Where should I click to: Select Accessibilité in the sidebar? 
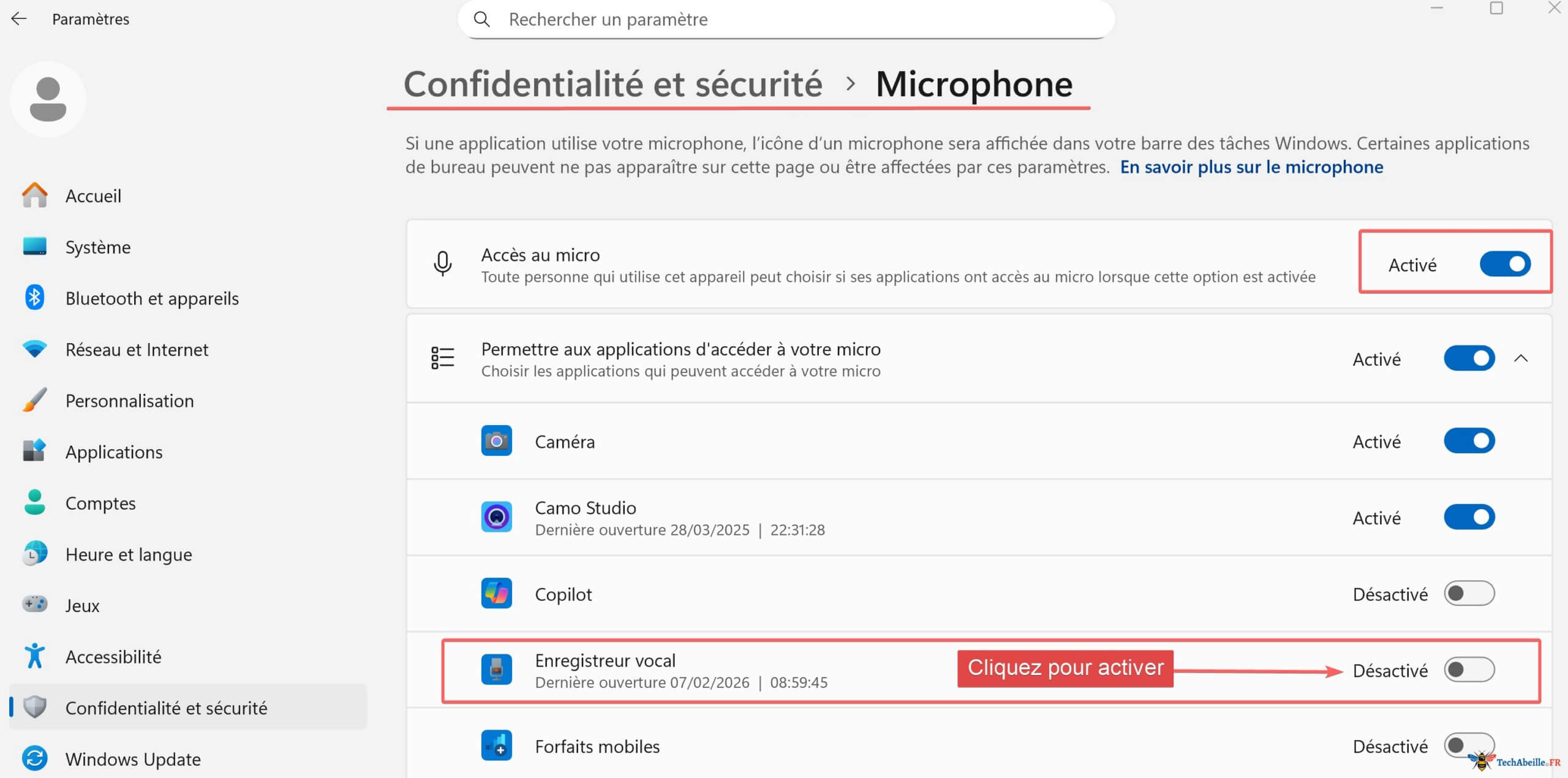[113, 656]
